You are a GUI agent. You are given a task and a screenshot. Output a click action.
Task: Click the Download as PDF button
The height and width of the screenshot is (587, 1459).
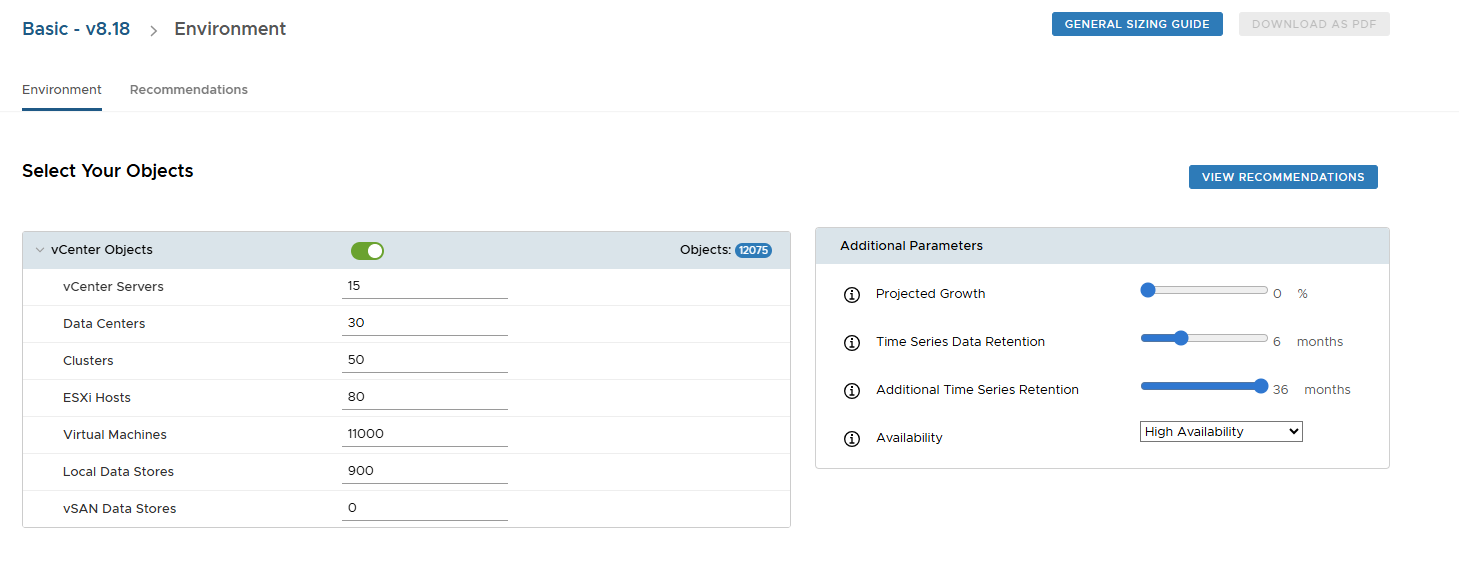(x=1314, y=24)
